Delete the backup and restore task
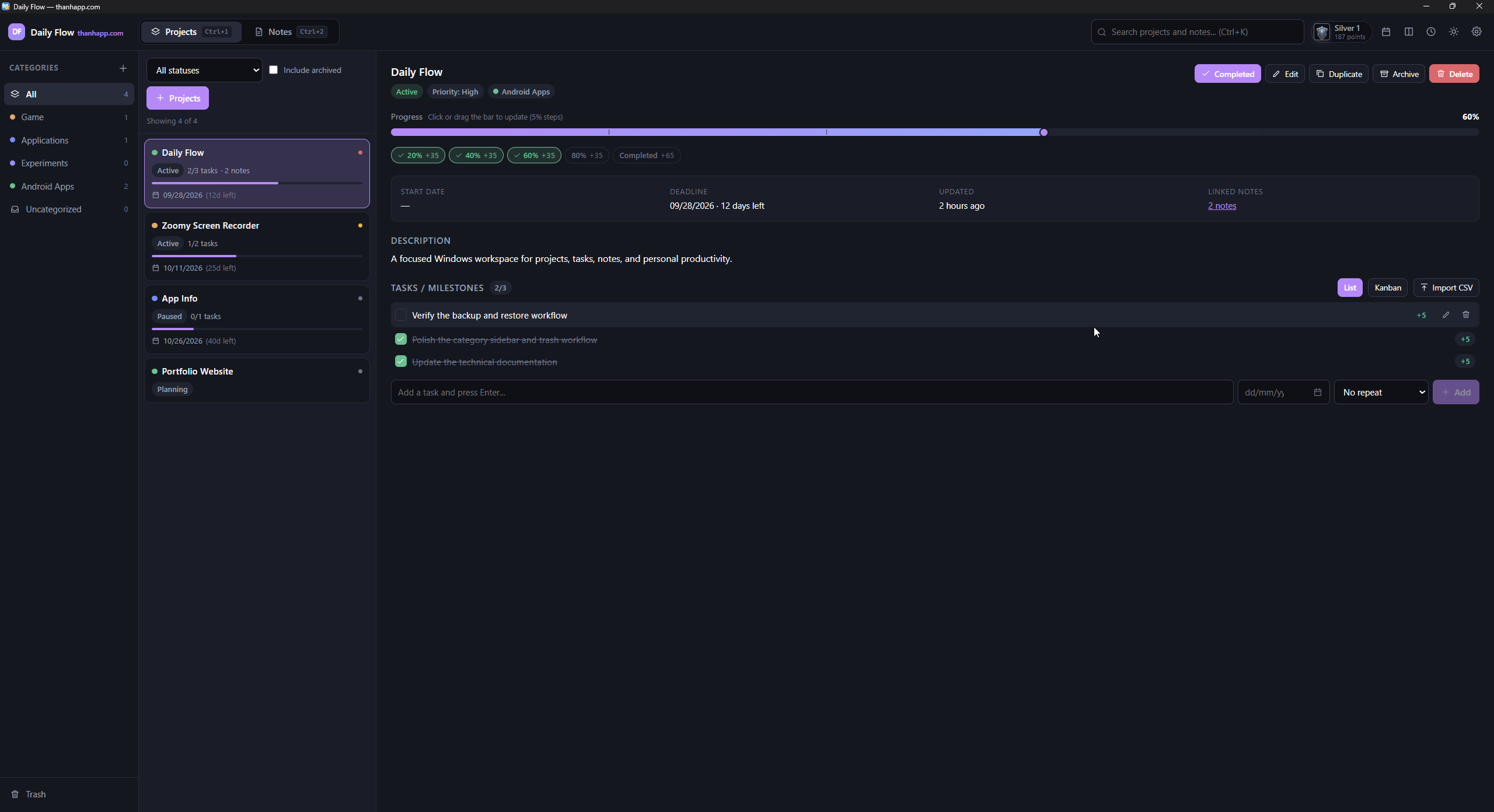Image resolution: width=1494 pixels, height=812 pixels. coord(1466,315)
